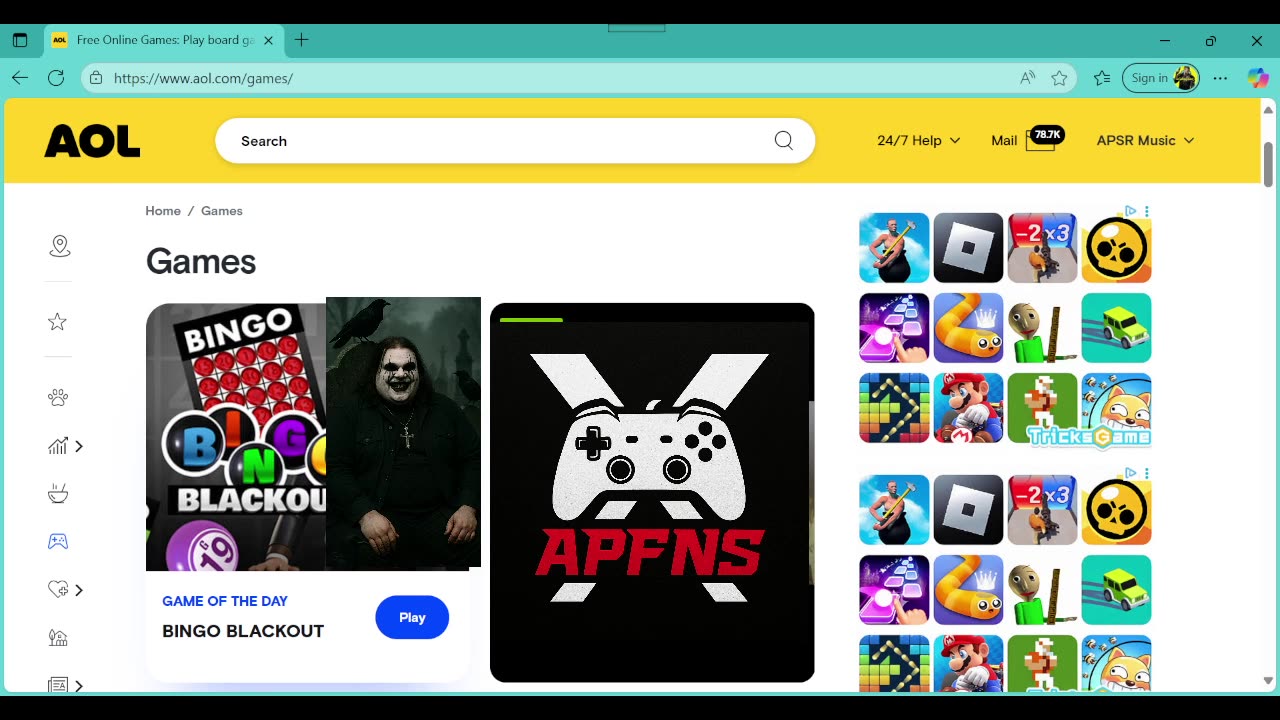This screenshot has width=1280, height=720.
Task: Go to Home in the breadcrumb
Action: pyautogui.click(x=163, y=211)
